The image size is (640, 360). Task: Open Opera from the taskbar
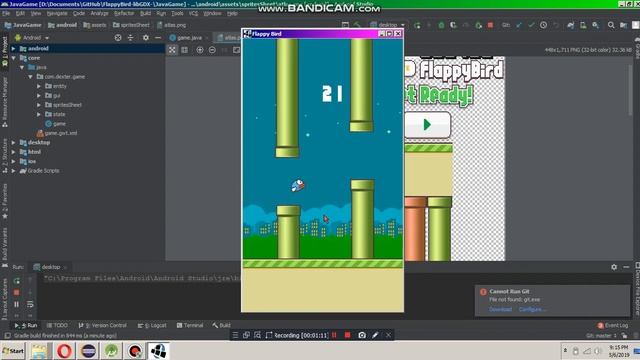tap(64, 351)
